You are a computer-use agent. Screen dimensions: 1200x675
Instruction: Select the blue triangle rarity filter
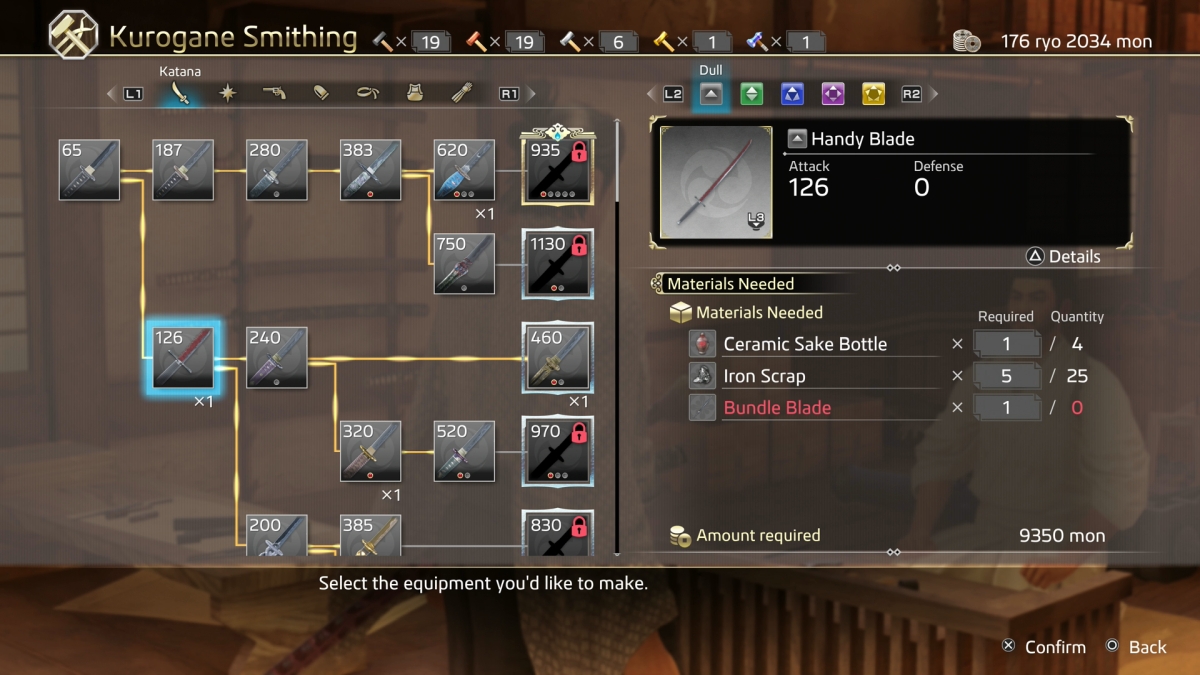coord(792,94)
